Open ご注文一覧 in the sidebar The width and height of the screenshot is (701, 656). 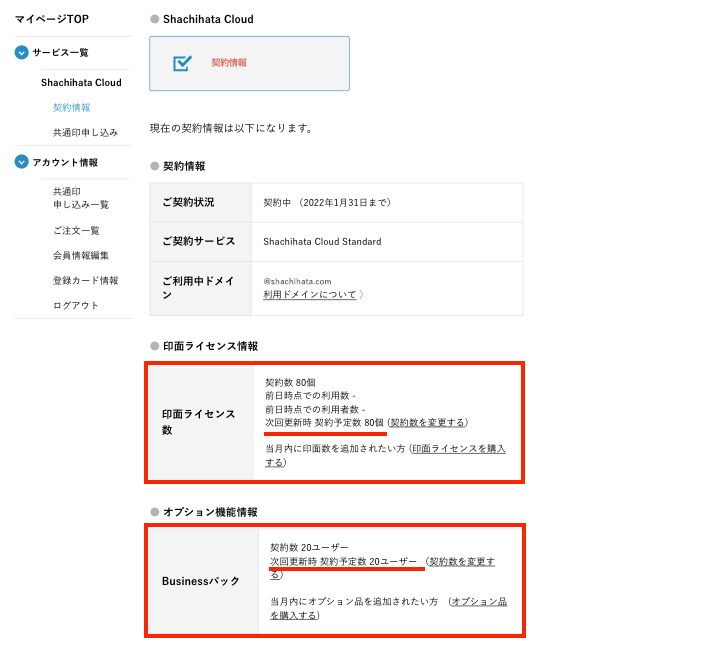tap(76, 231)
